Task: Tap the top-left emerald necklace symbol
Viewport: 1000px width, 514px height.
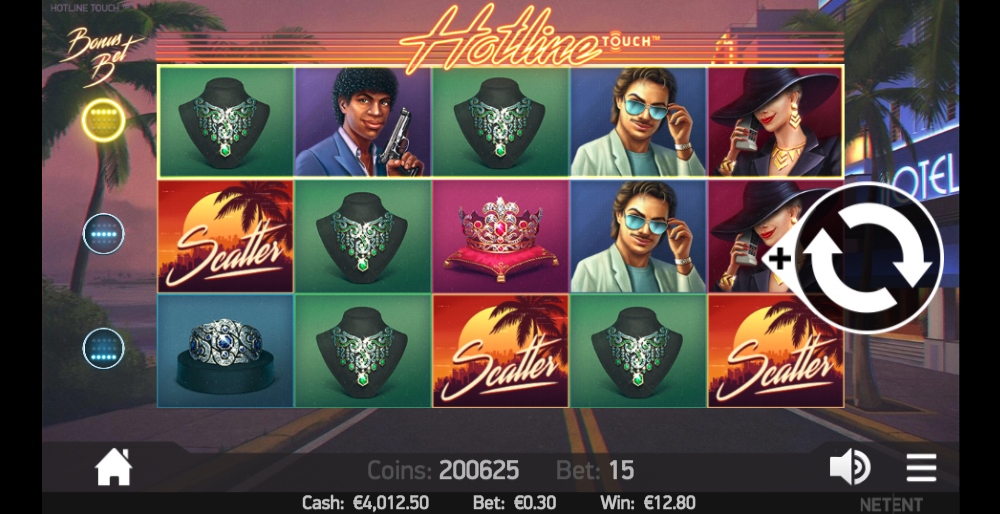Action: point(226,122)
